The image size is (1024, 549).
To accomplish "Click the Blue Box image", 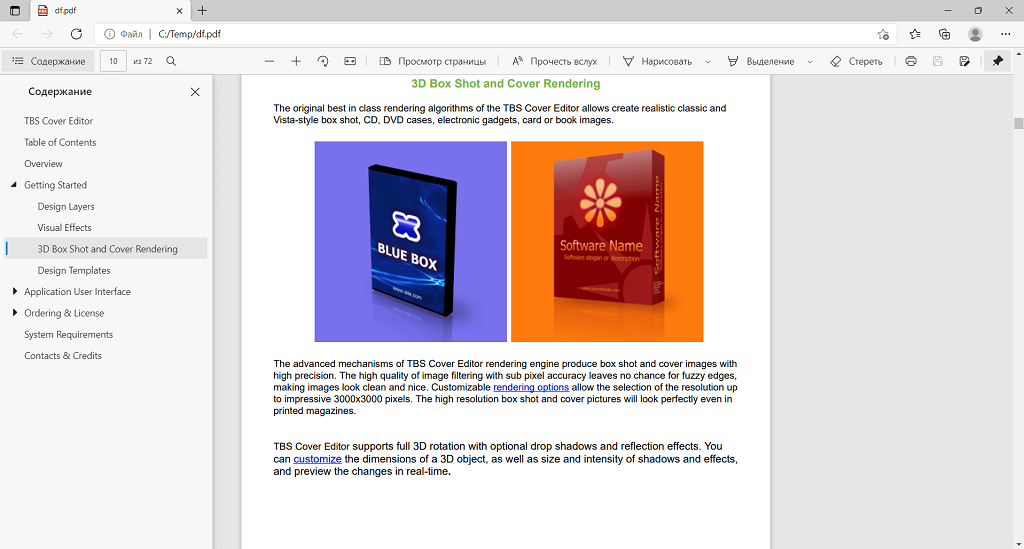I will point(411,242).
